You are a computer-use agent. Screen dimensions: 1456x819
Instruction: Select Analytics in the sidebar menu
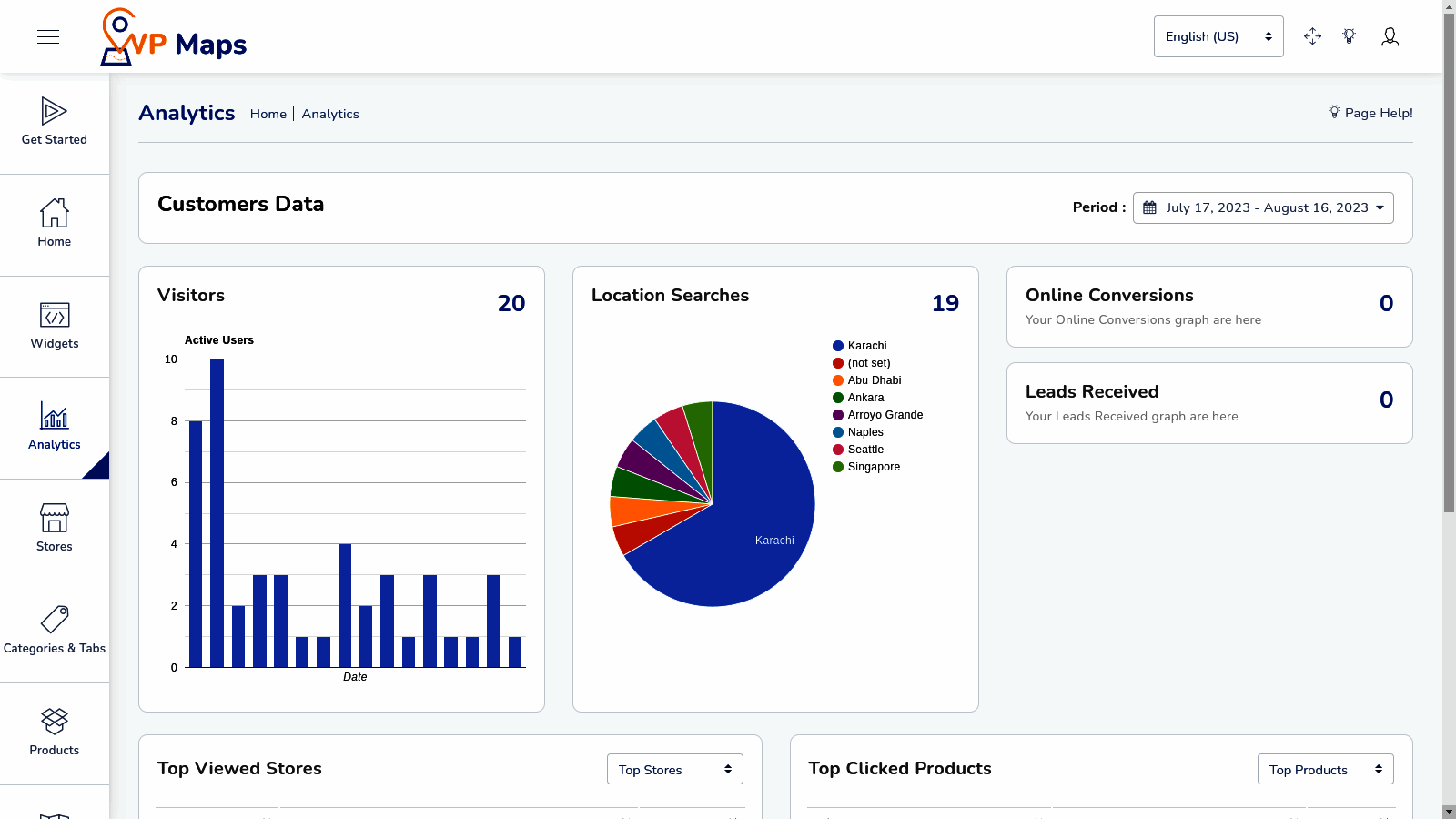pos(55,428)
